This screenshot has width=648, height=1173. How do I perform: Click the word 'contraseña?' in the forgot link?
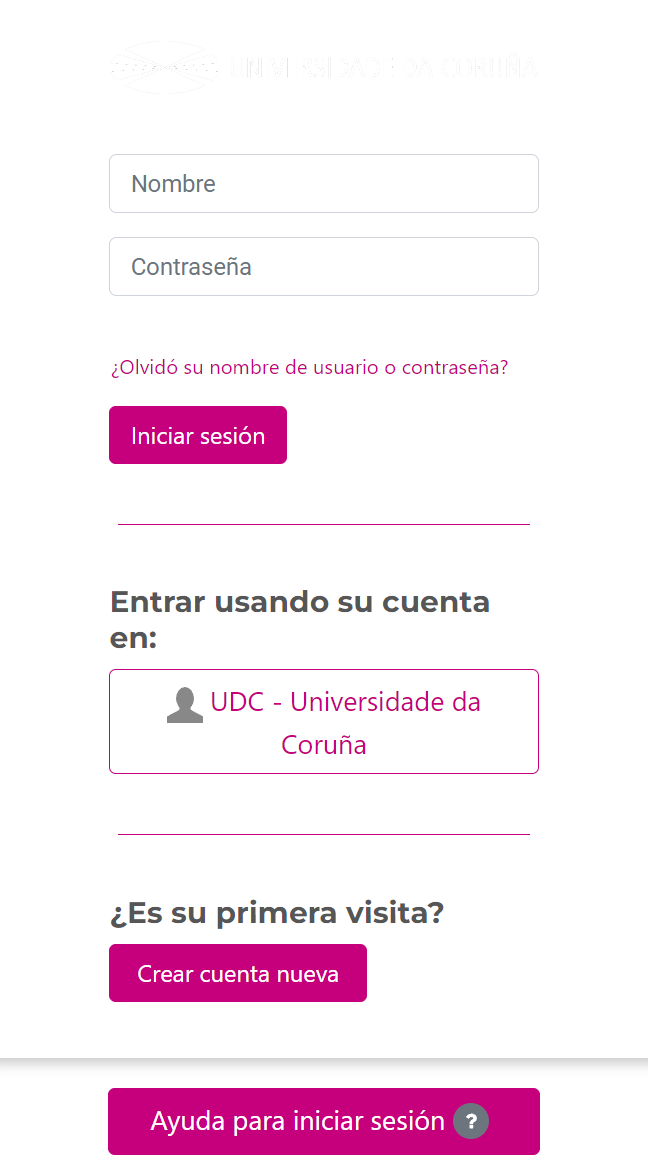pyautogui.click(x=454, y=367)
